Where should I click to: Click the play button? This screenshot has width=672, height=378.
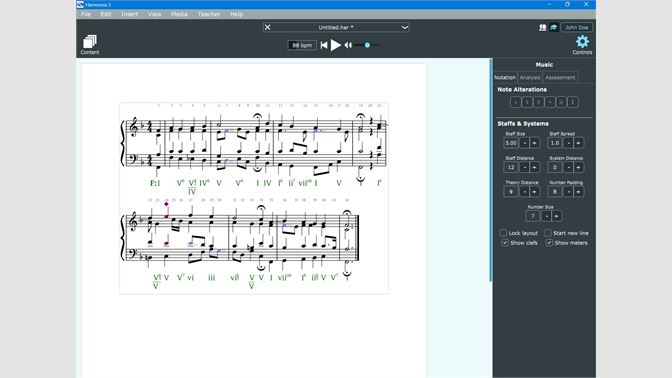coord(336,45)
